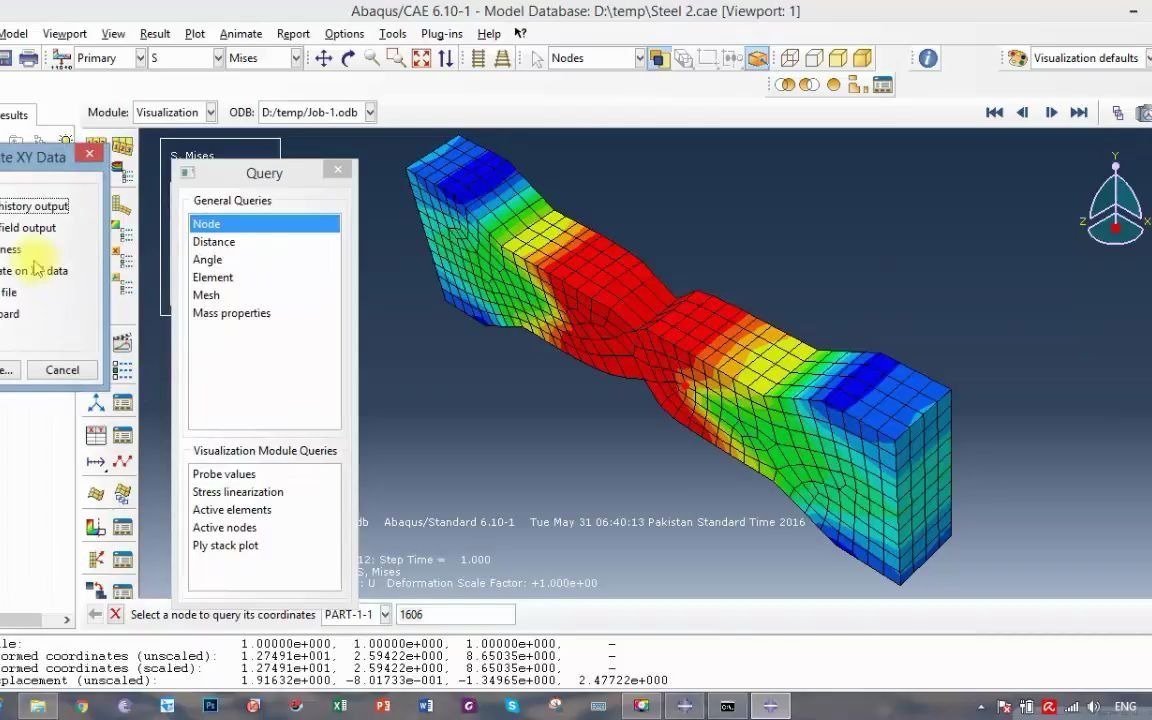Click the back arrow in prompt area
1152x720 pixels.
tap(95, 614)
